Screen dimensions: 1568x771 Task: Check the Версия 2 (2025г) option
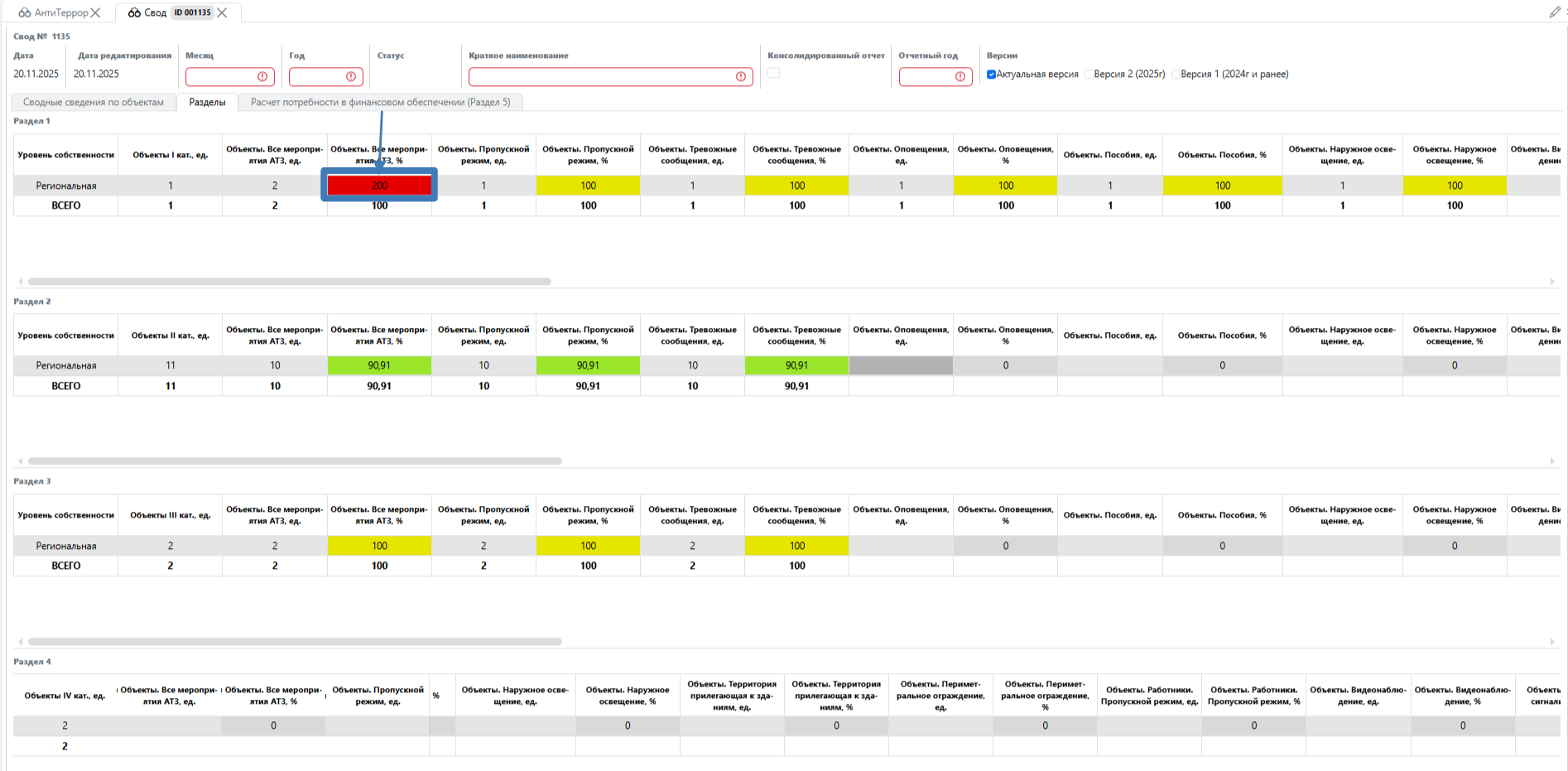tap(1089, 75)
